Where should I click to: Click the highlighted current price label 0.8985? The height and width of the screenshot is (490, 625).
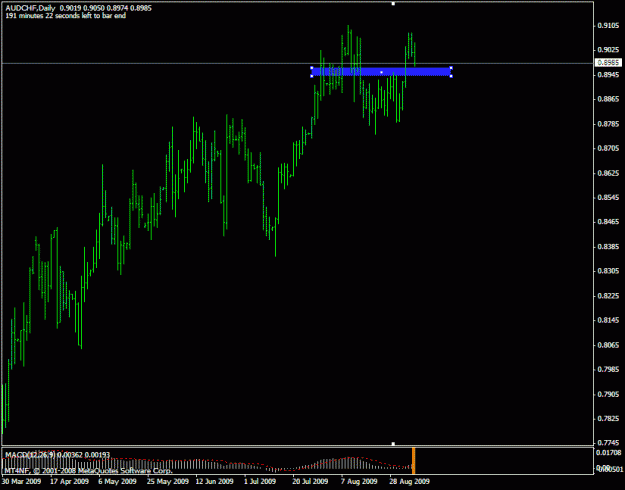click(x=608, y=63)
